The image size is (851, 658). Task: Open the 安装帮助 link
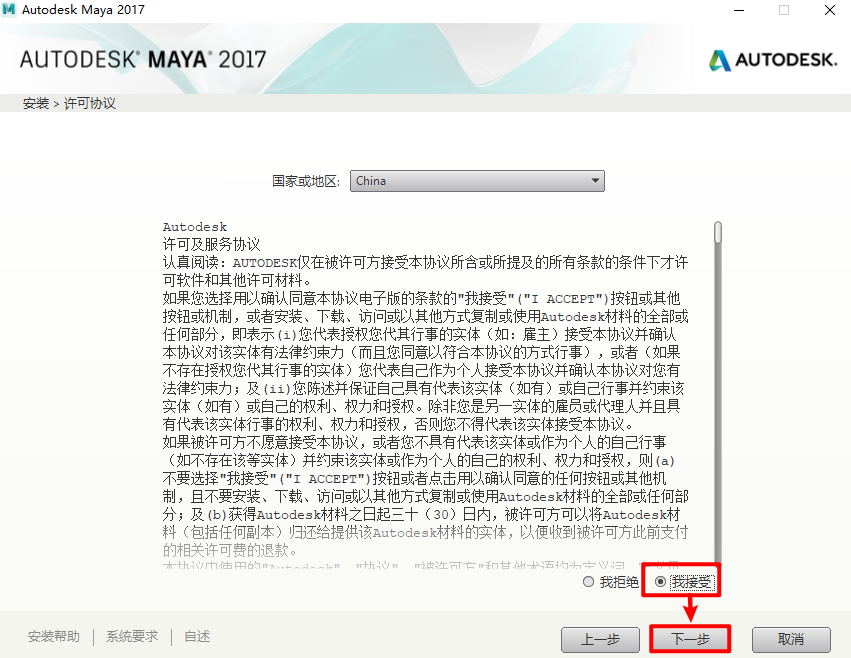point(54,636)
